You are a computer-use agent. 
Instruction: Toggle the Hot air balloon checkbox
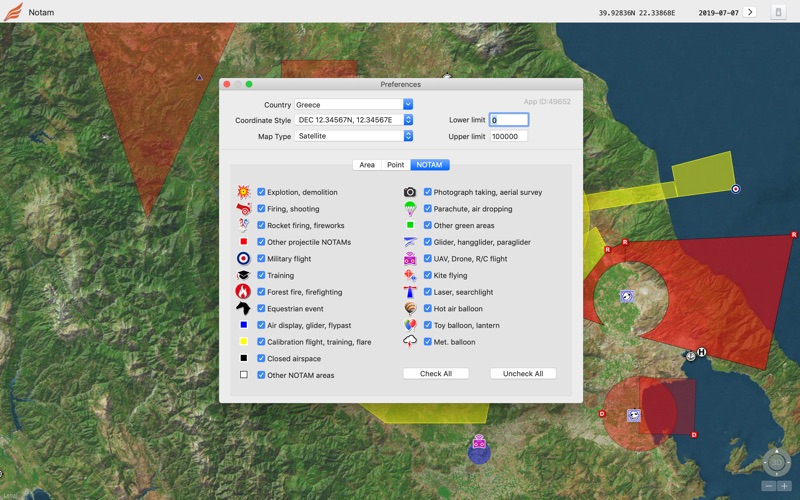428,308
